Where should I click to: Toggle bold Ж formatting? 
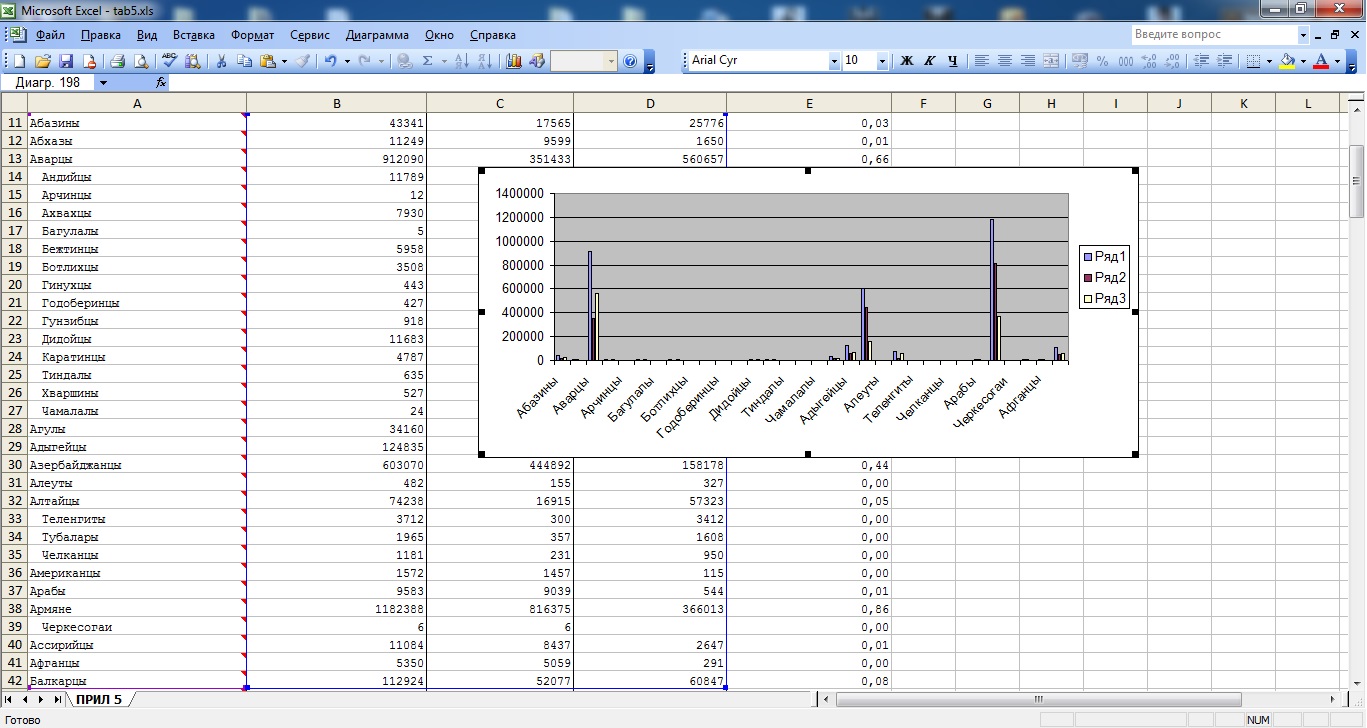[x=907, y=61]
